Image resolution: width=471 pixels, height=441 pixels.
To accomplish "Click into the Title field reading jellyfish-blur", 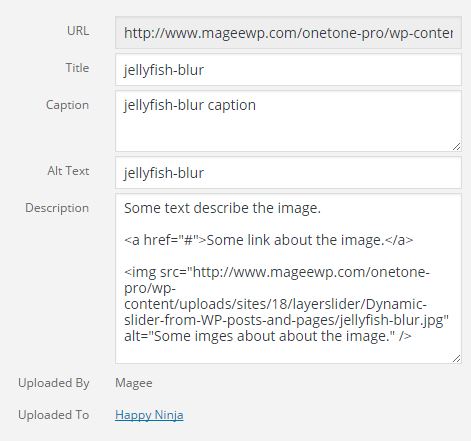I will (288, 70).
